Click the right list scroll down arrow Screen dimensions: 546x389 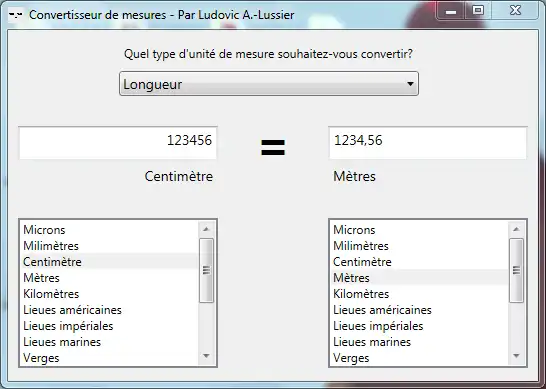(516, 356)
